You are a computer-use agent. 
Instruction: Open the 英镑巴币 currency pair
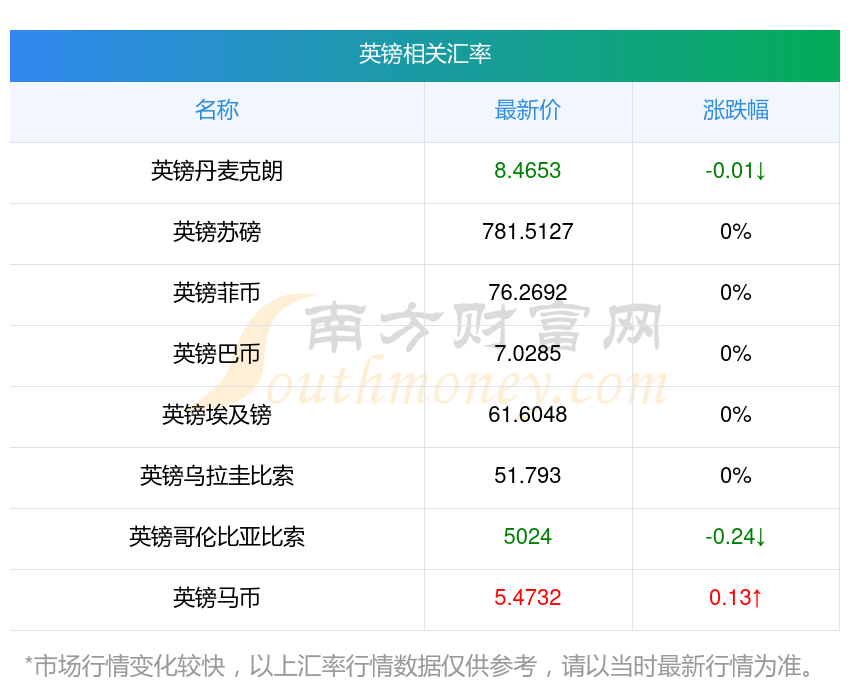point(217,354)
